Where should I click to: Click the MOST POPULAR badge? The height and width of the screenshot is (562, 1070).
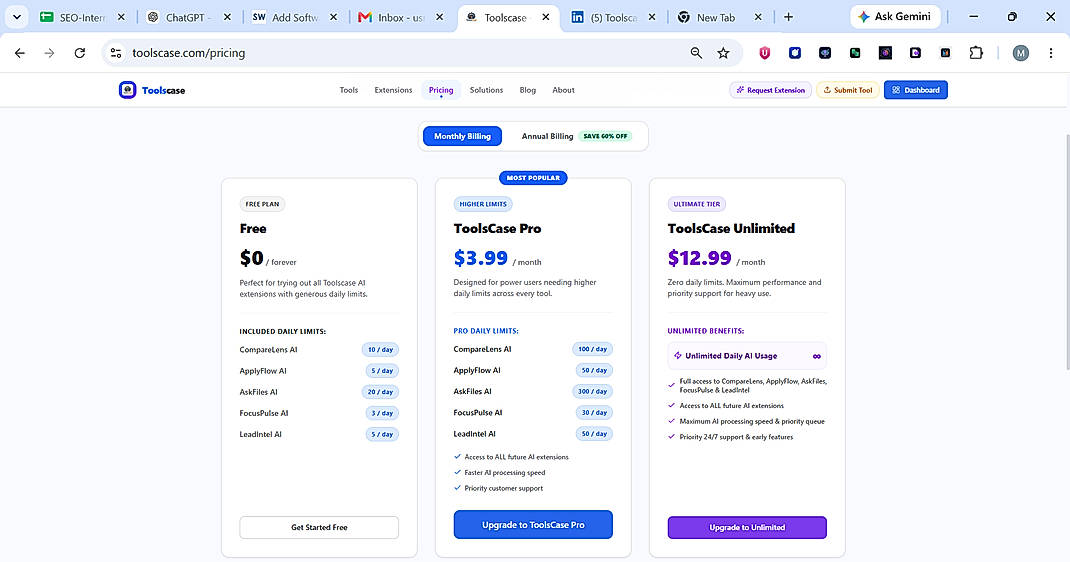pos(533,178)
